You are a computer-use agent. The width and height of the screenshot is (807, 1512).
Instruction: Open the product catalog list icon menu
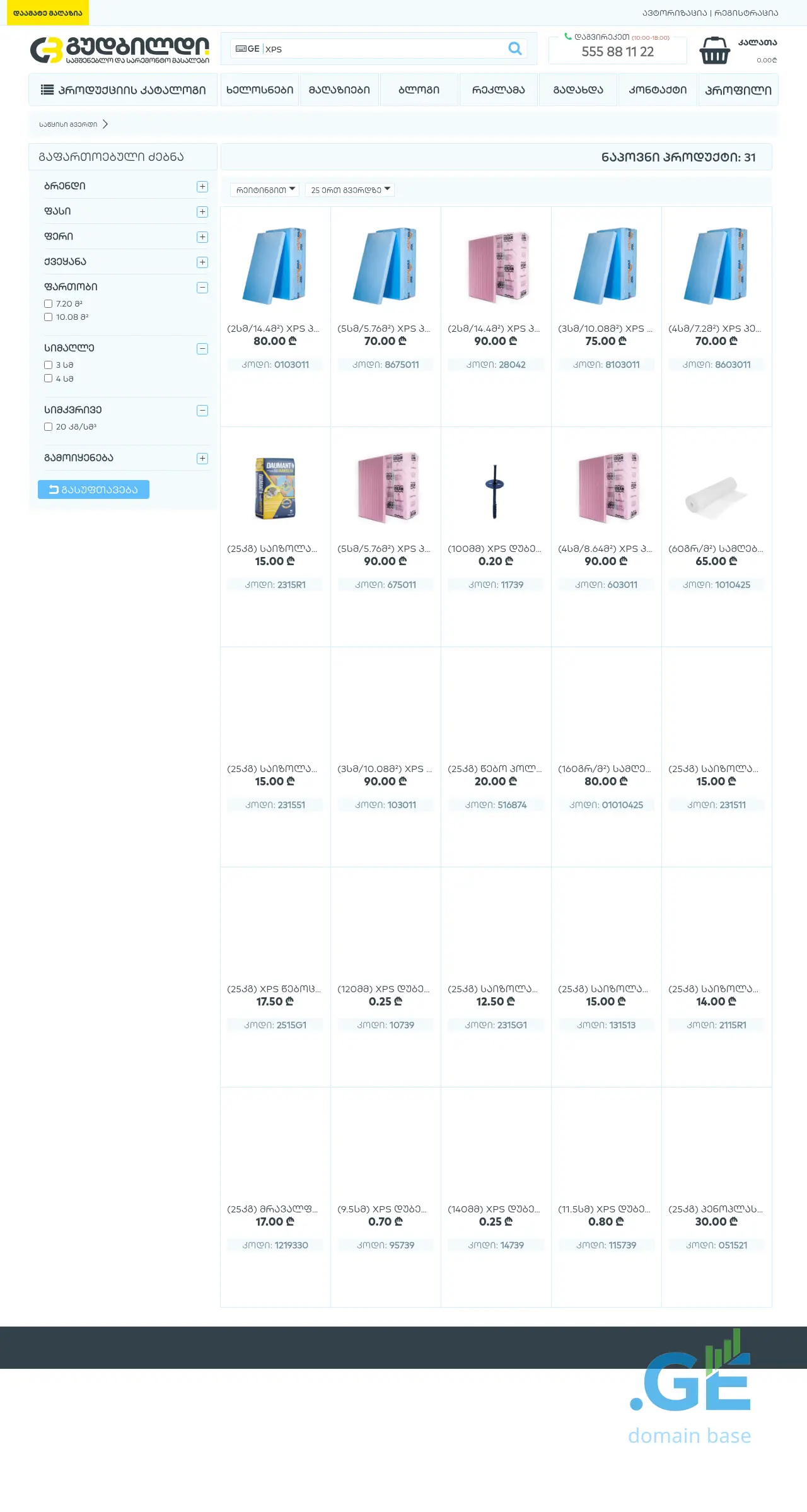point(47,90)
